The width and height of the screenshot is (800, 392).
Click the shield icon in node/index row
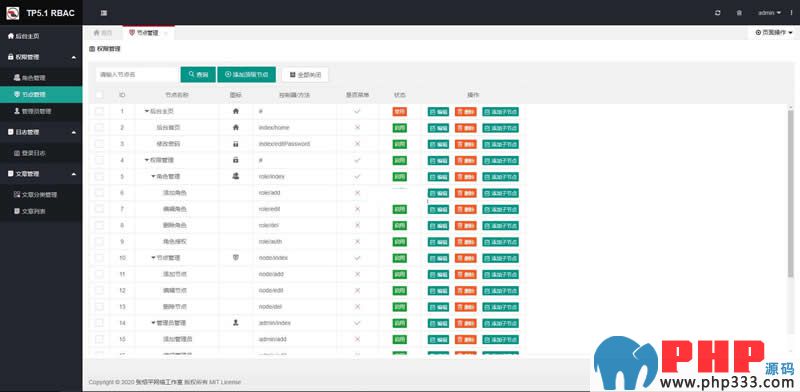(235, 258)
